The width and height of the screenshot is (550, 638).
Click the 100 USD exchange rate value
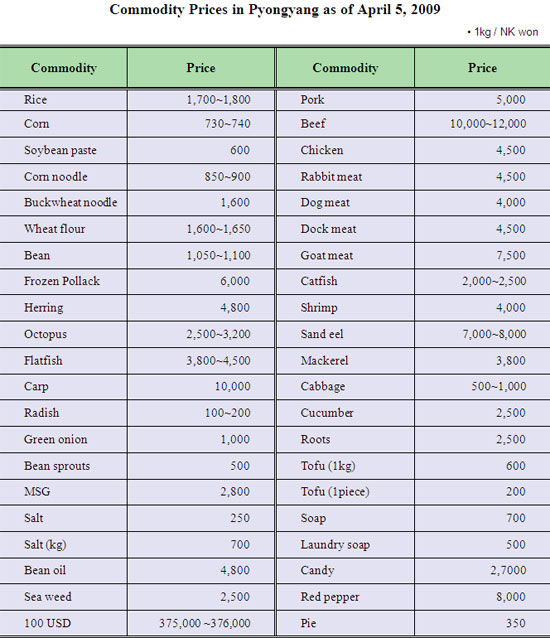coord(205,623)
